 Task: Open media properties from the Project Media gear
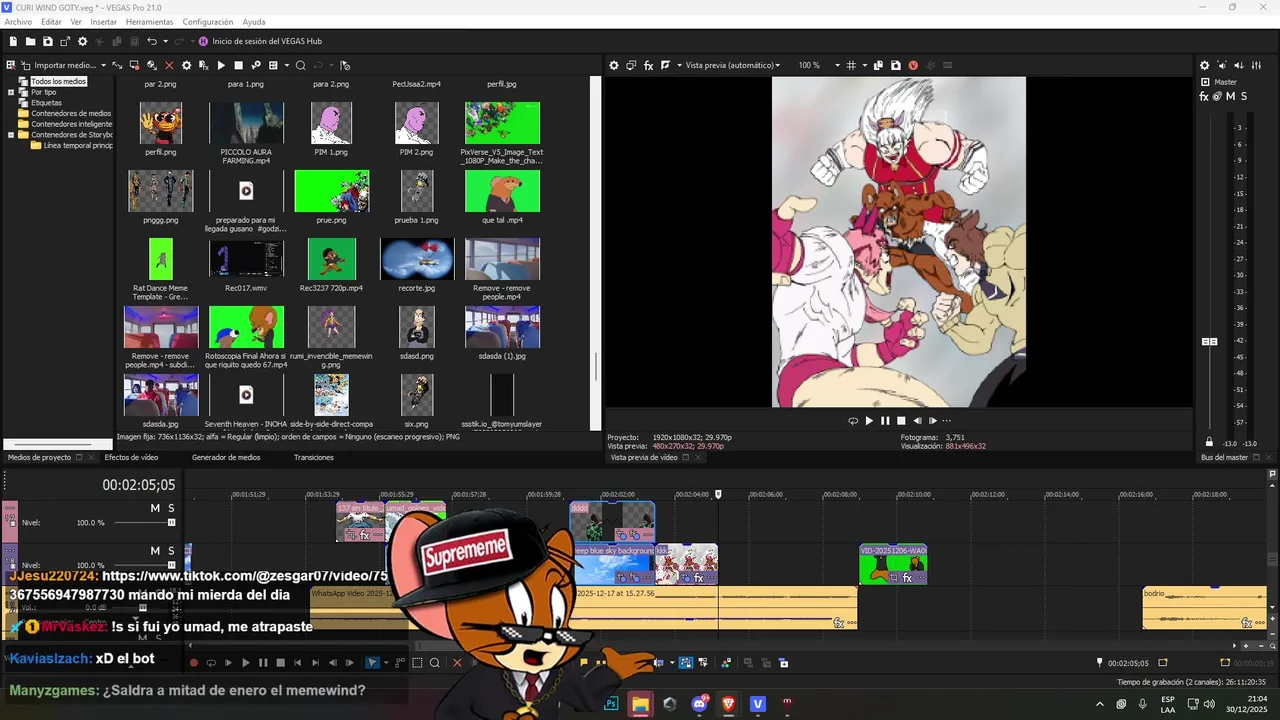186,65
